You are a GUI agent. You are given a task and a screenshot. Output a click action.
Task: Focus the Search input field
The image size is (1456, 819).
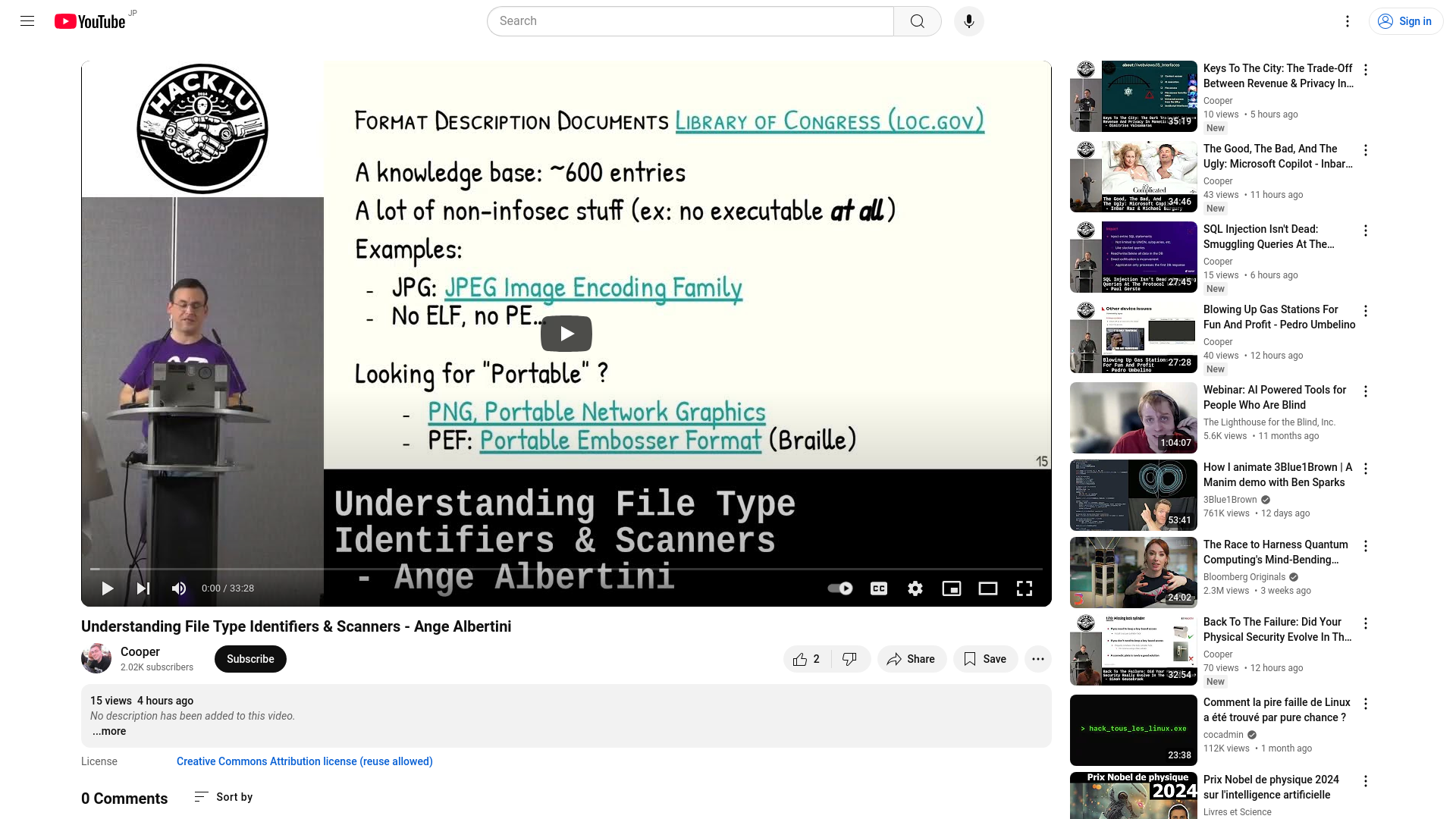690,21
